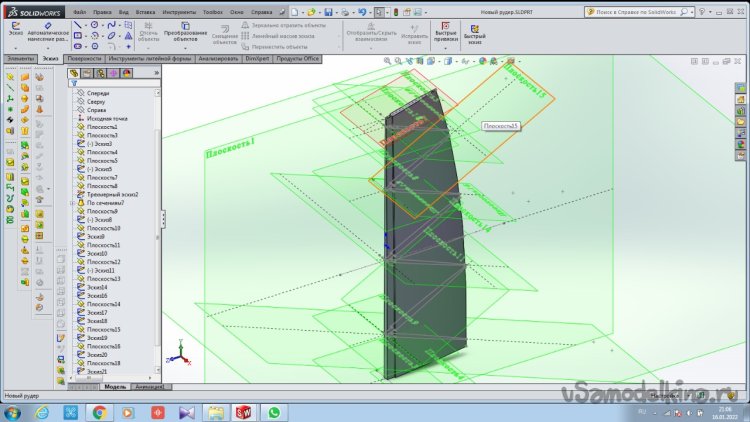The width and height of the screenshot is (750, 422).
Task: Expand the По сечениям7 feature node
Action: (x=73, y=203)
